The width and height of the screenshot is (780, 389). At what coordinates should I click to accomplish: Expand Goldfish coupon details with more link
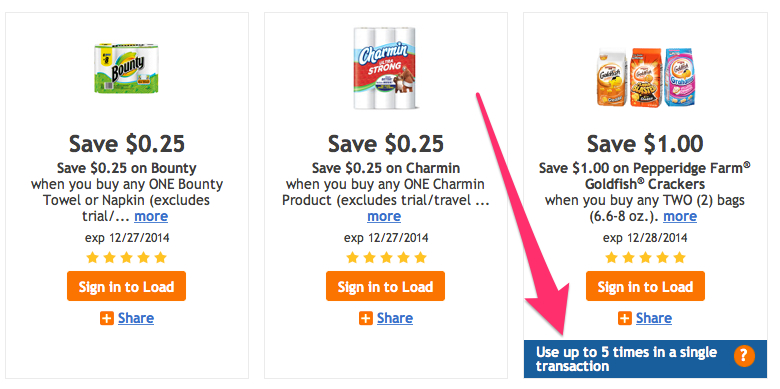click(x=680, y=216)
